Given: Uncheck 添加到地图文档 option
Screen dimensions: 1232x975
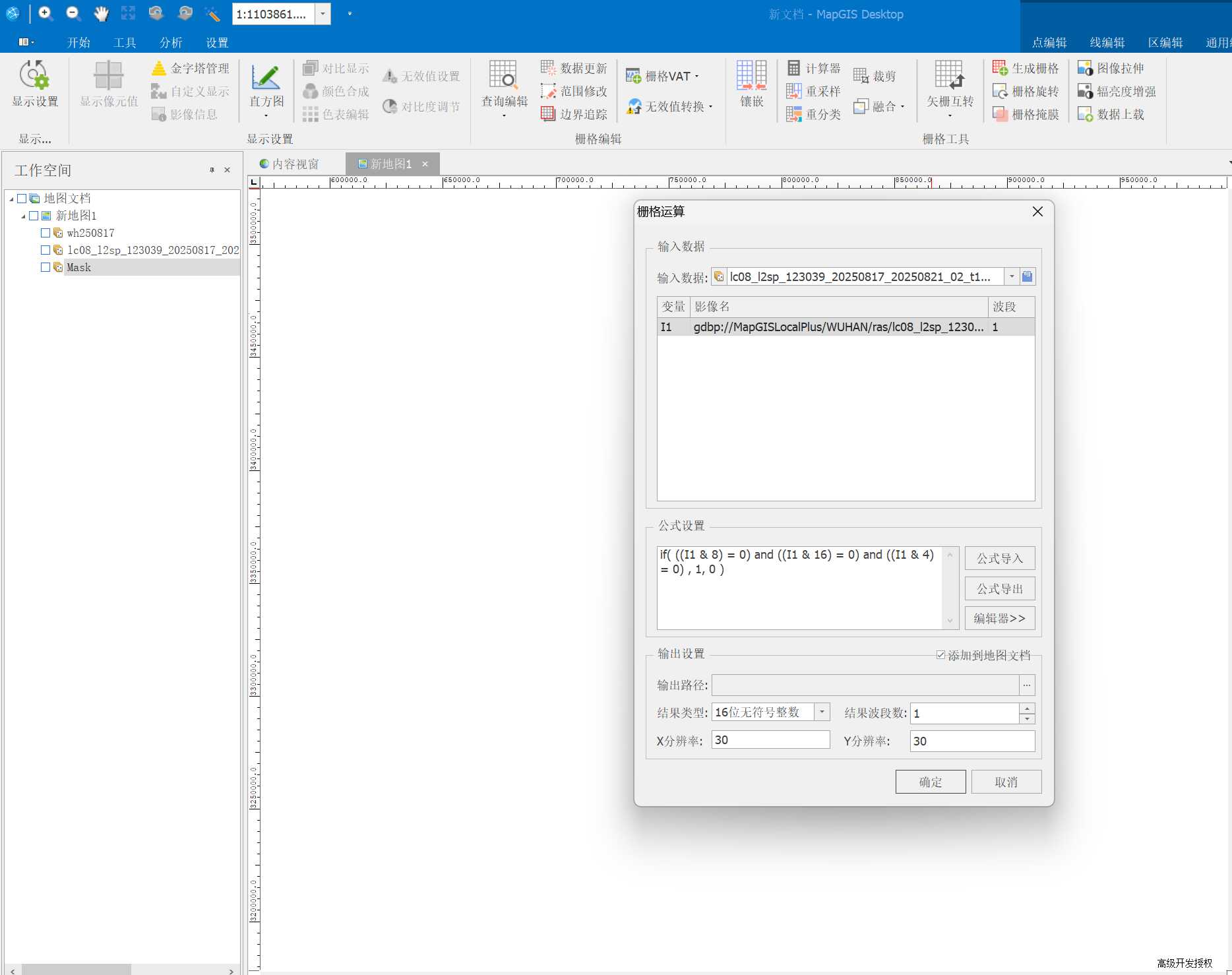Looking at the screenshot, I should point(941,655).
